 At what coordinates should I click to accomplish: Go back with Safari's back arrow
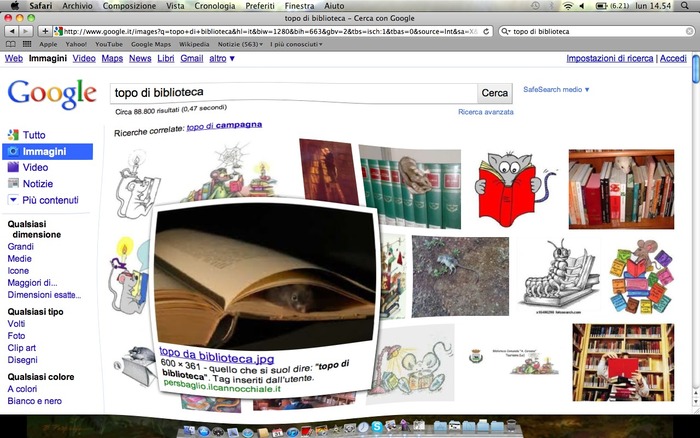(12, 31)
